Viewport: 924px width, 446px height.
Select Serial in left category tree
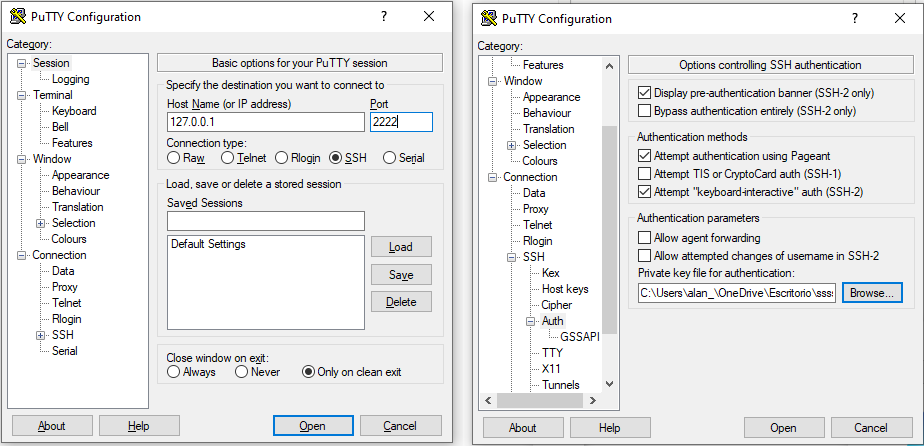(65, 351)
